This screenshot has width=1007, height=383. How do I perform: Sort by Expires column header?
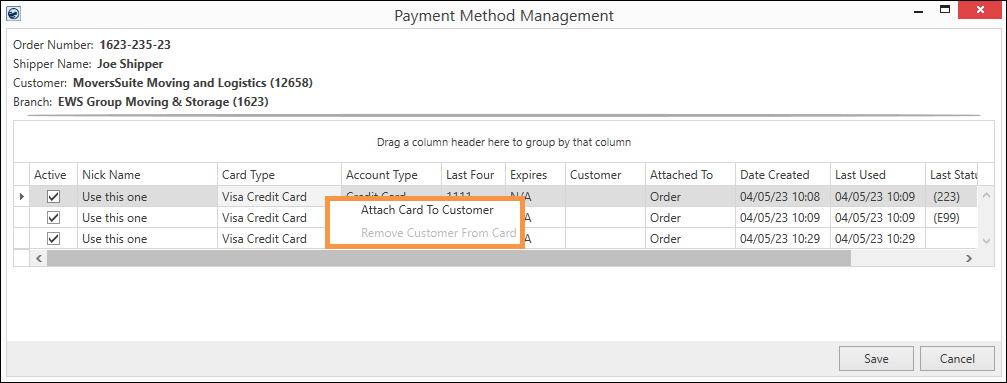[x=536, y=175]
